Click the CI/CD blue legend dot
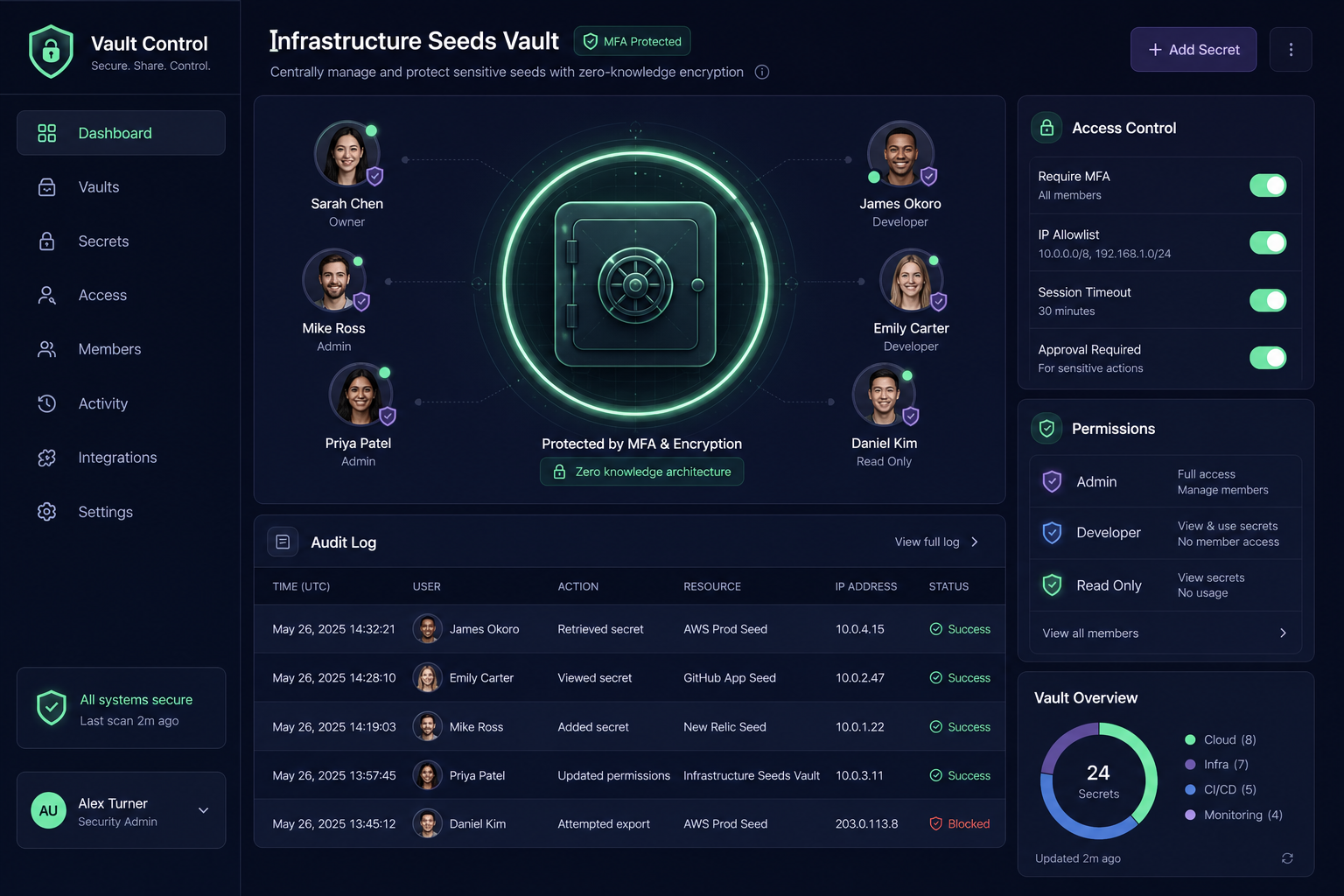This screenshot has width=1344, height=896. pos(1190,789)
